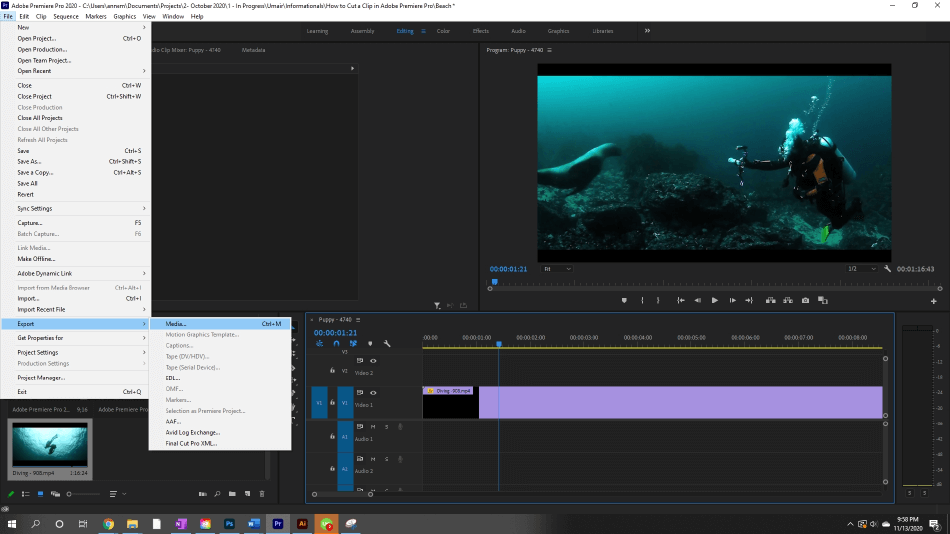Open the Program monitor panel menu
This screenshot has height=534, width=950.
550,50
